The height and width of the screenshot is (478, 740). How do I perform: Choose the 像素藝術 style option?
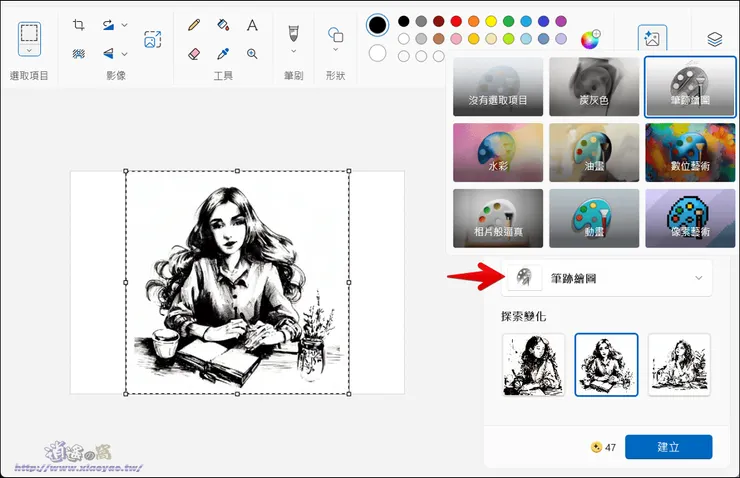(x=689, y=218)
